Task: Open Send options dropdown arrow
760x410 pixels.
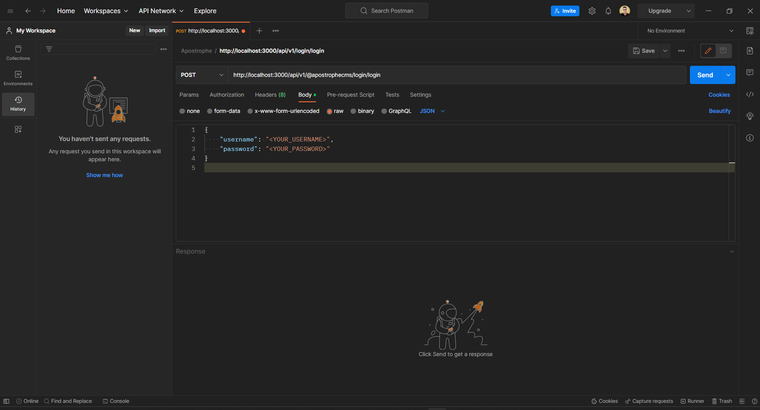Action: click(728, 75)
